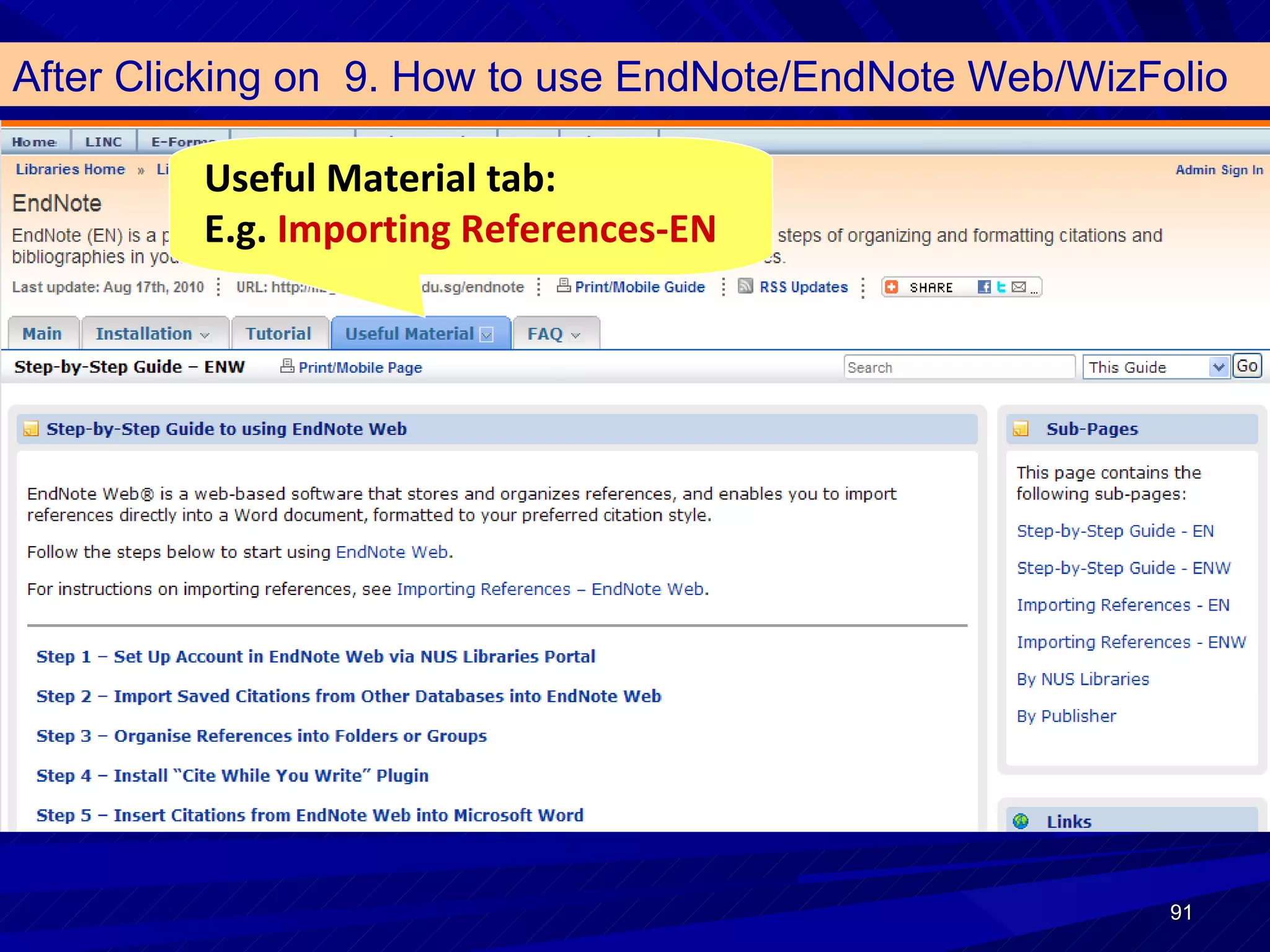The height and width of the screenshot is (952, 1270).
Task: Click the Sub-Pages box header icon
Action: 1020,429
